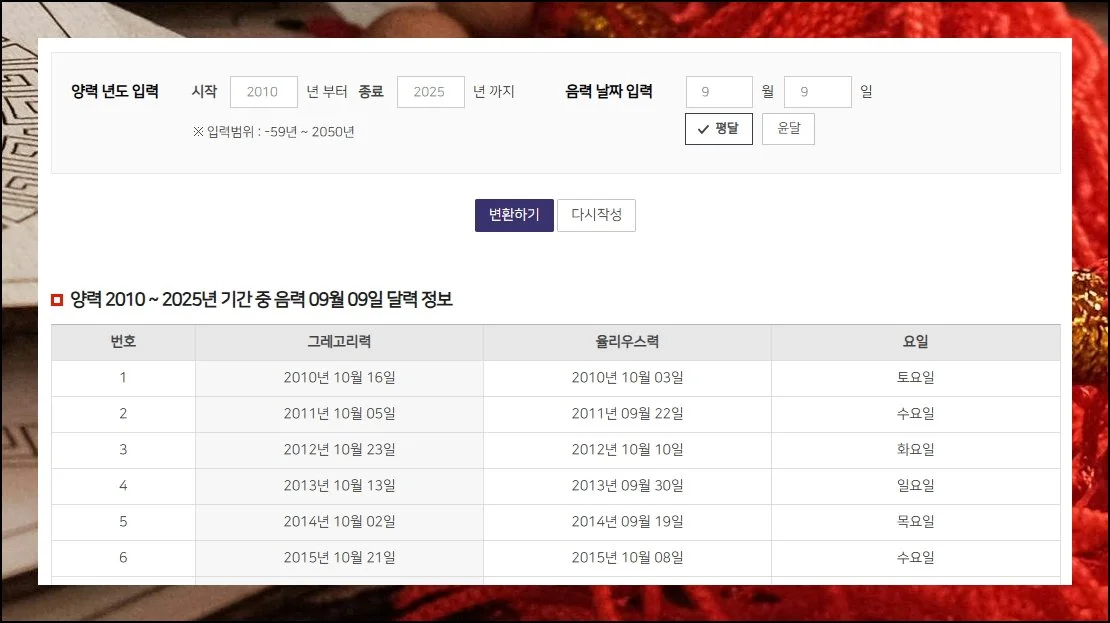The image size is (1110, 623).
Task: Select the Gregorian date 2013년 10월 13일
Action: pyautogui.click(x=339, y=486)
